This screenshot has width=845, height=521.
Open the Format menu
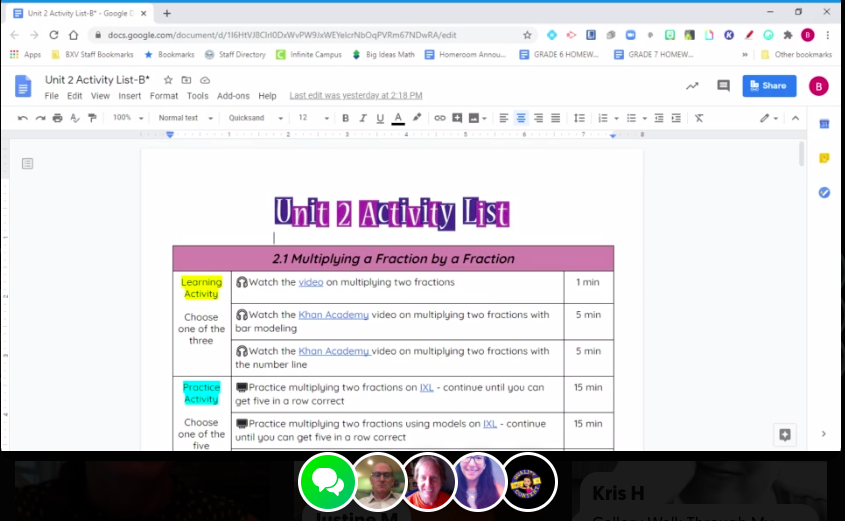(x=164, y=95)
